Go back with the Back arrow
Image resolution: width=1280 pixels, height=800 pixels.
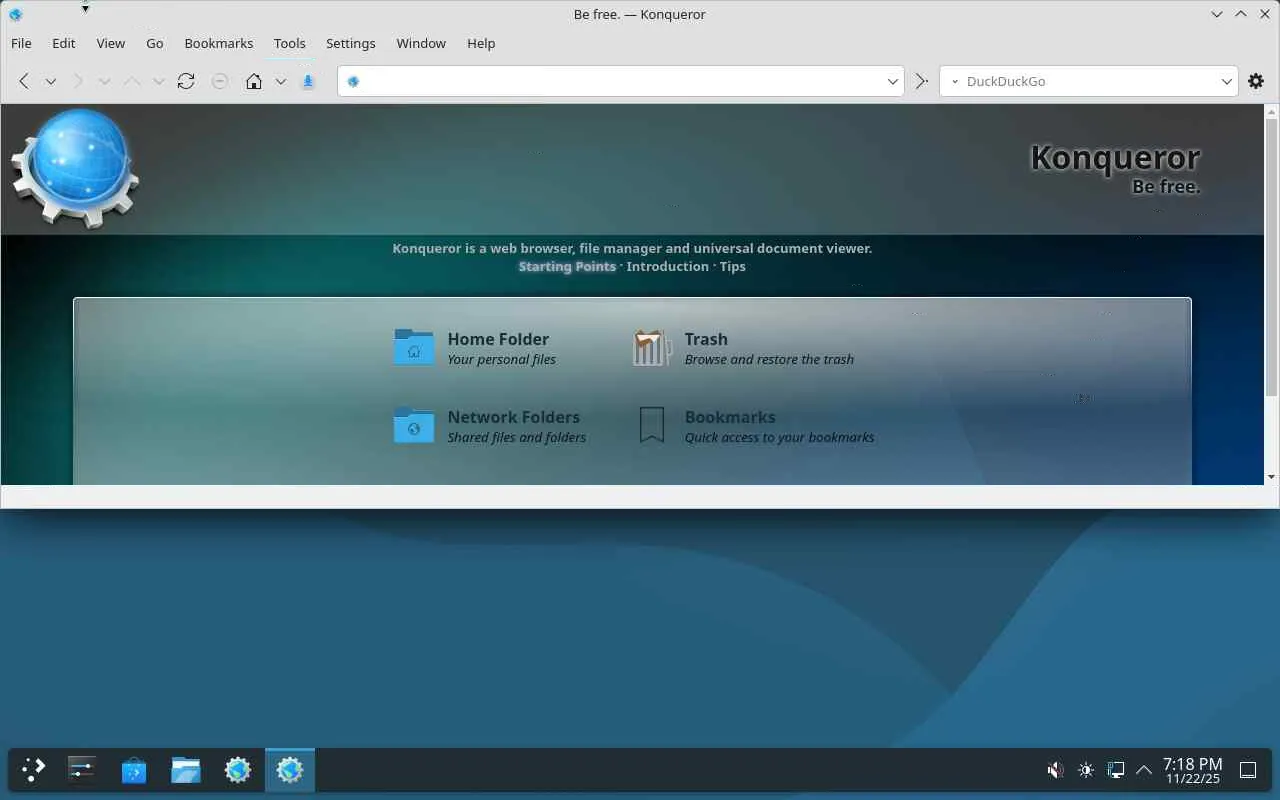pyautogui.click(x=24, y=81)
